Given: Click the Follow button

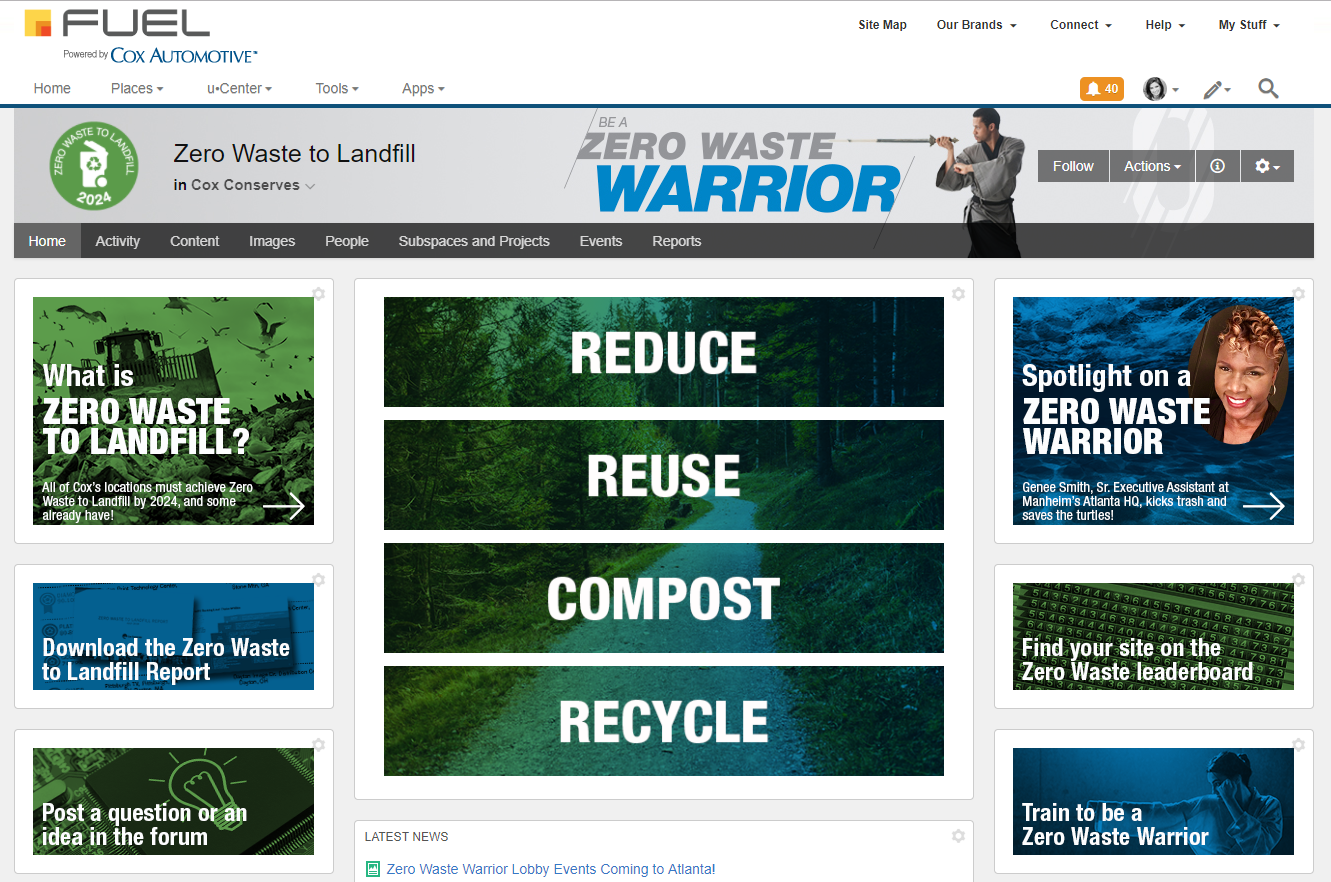Looking at the screenshot, I should (x=1073, y=166).
